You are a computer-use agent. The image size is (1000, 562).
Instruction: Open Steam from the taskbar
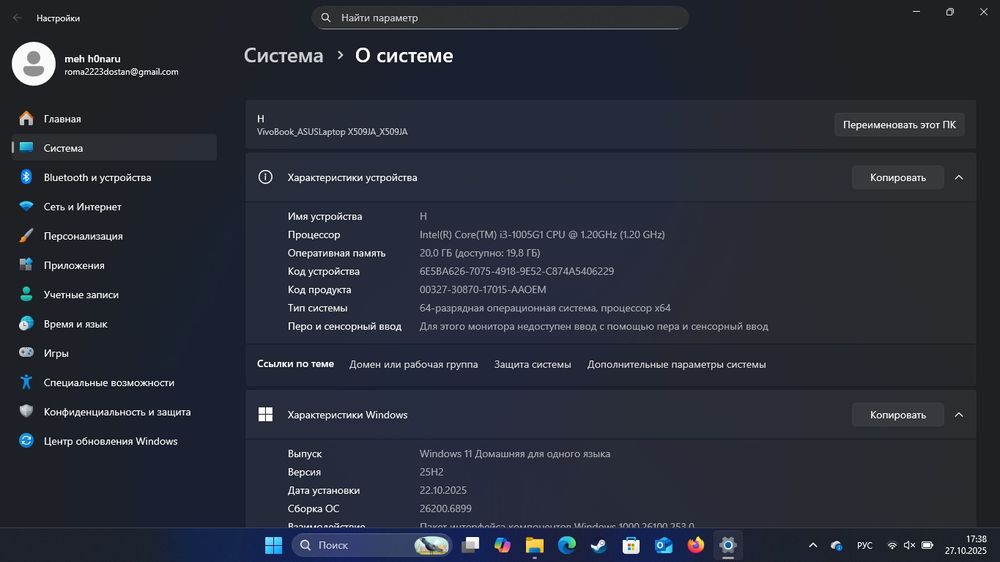coord(599,545)
